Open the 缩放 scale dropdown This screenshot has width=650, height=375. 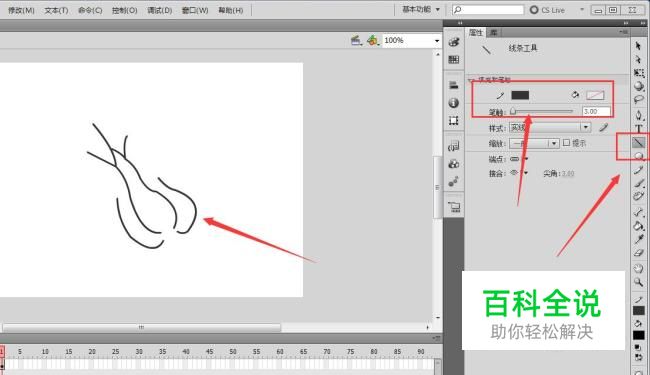click(534, 143)
